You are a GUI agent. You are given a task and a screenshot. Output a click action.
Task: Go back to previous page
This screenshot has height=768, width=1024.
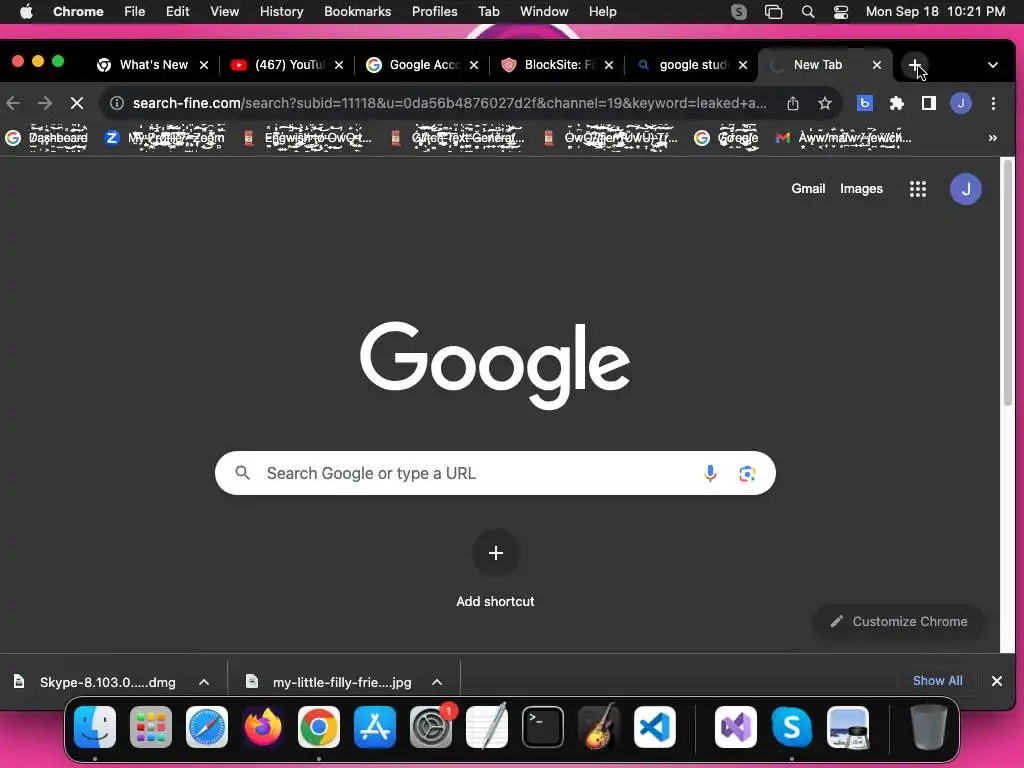[13, 103]
